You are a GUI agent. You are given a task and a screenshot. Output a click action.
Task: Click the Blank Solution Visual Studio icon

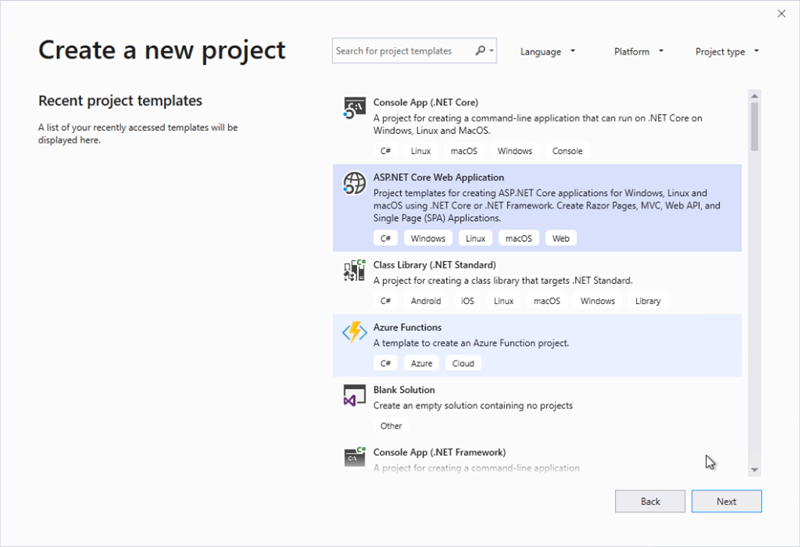pos(354,395)
